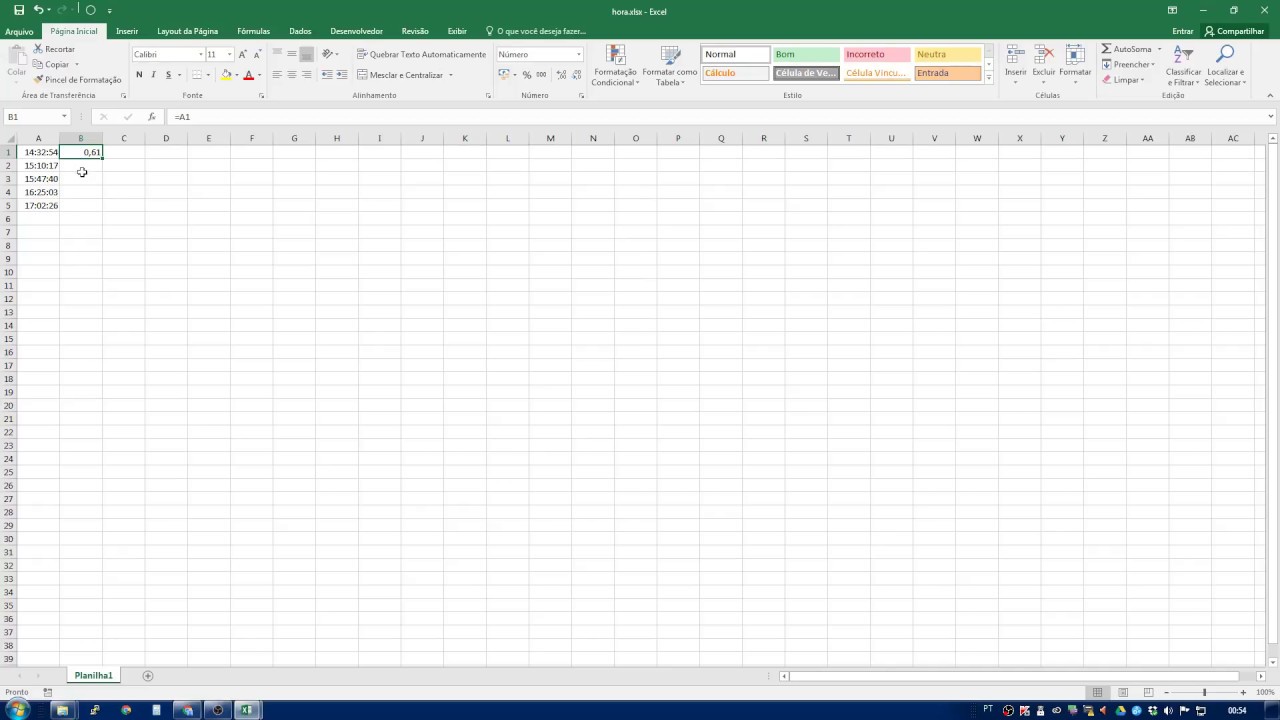
Task: Switch to the Dados tab
Action: [300, 31]
